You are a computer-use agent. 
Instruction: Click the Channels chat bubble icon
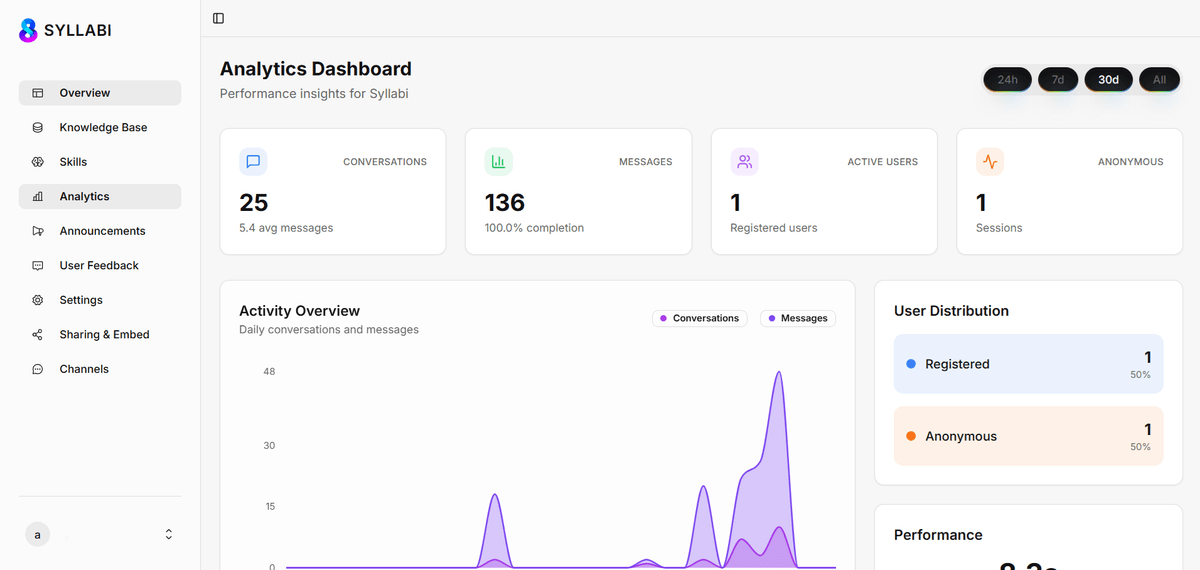click(x=38, y=369)
